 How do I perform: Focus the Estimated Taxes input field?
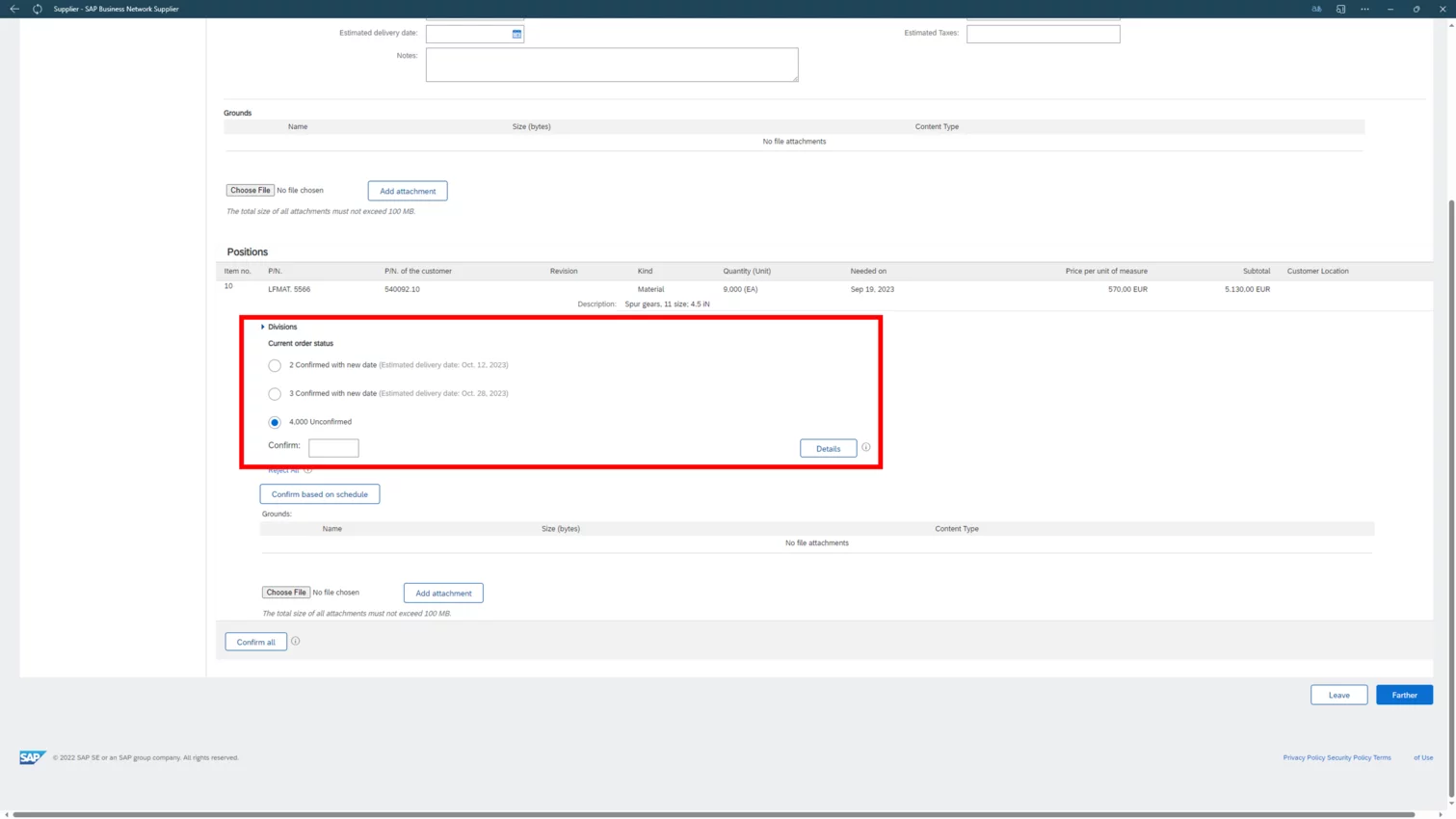pyautogui.click(x=1043, y=34)
